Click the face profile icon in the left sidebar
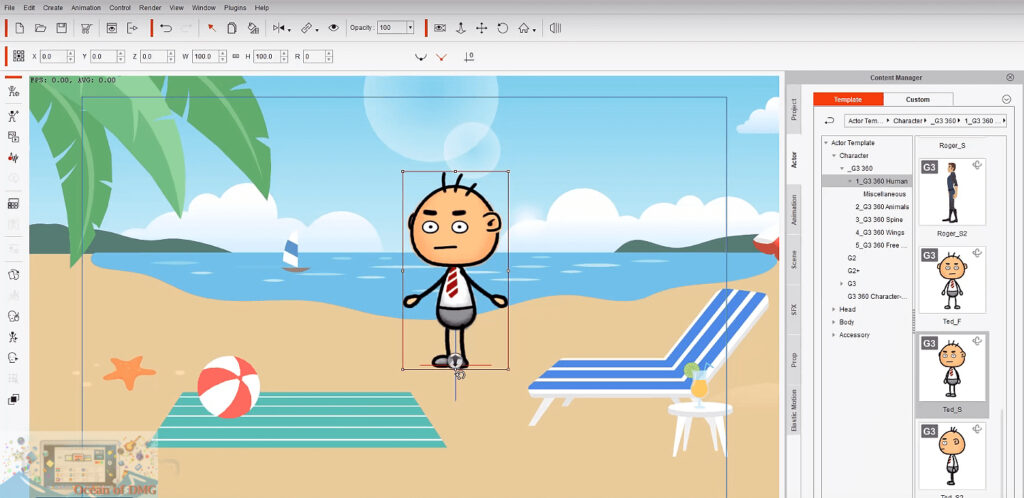Viewport: 1024px width, 498px height. pos(13,358)
